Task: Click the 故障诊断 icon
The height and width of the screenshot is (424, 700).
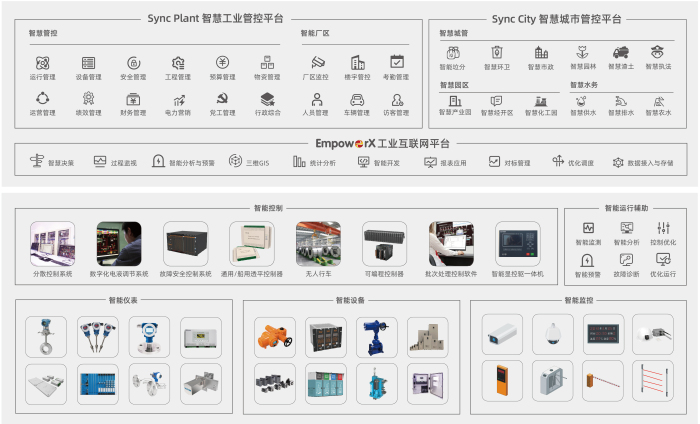Action: pos(625,261)
